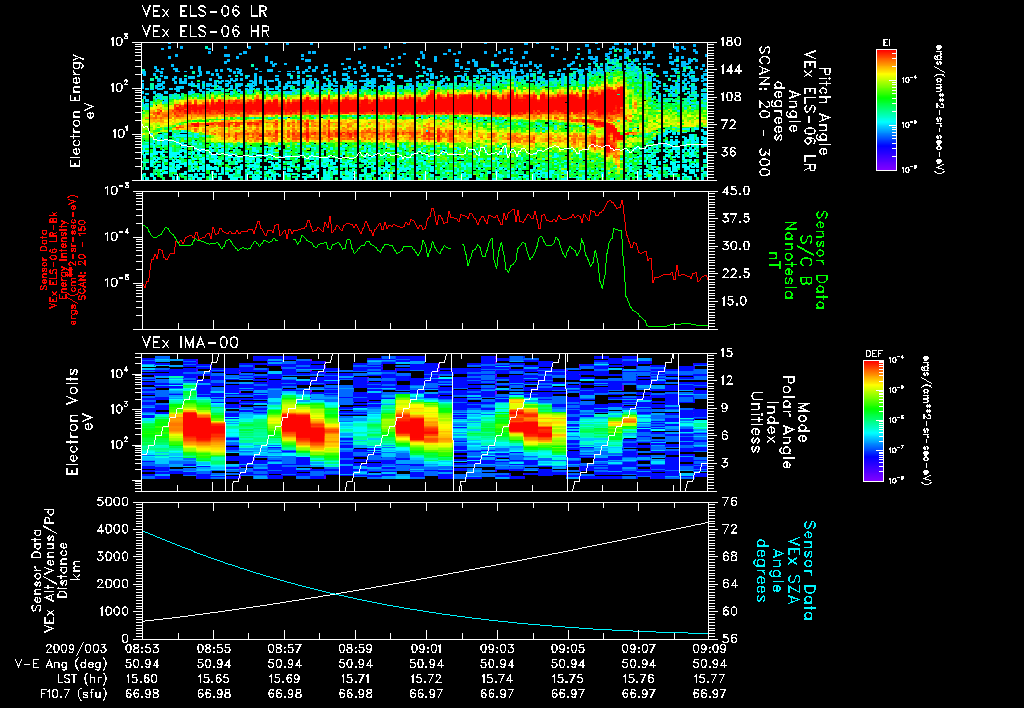Click the 'Electron Energy eV' axis label
This screenshot has height=708, width=1024.
[x=82, y=111]
